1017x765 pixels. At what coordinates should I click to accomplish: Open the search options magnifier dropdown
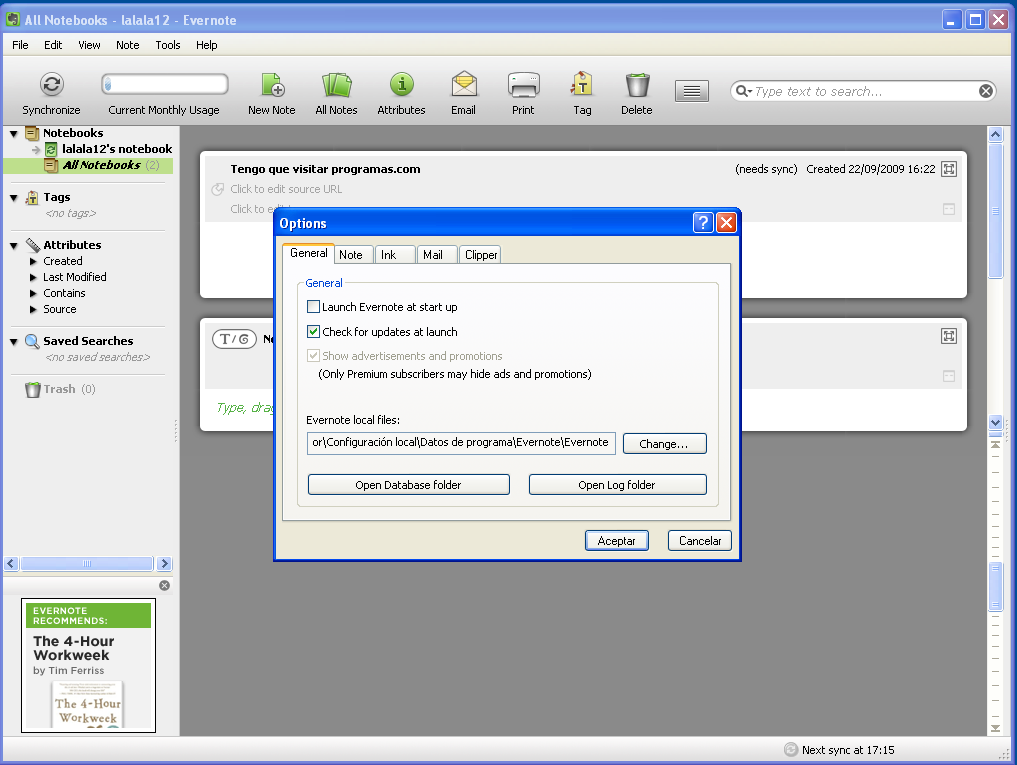pos(743,91)
